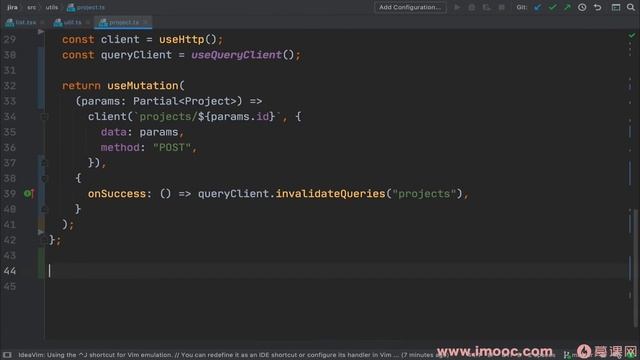Click the "POST" string on line 36
Viewport: 640px width, 360px height.
tap(172, 147)
